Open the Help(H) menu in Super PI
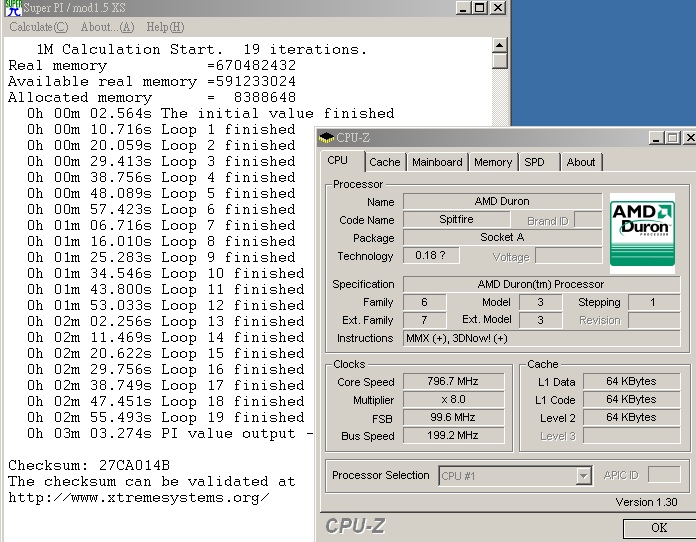The height and width of the screenshot is (542, 696). [165, 27]
